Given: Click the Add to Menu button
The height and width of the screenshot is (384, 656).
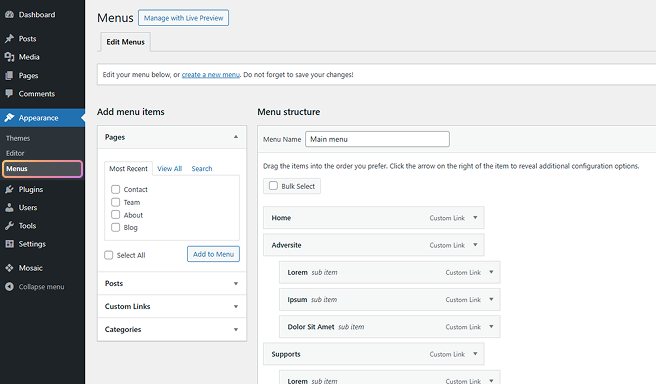Looking at the screenshot, I should [213, 254].
